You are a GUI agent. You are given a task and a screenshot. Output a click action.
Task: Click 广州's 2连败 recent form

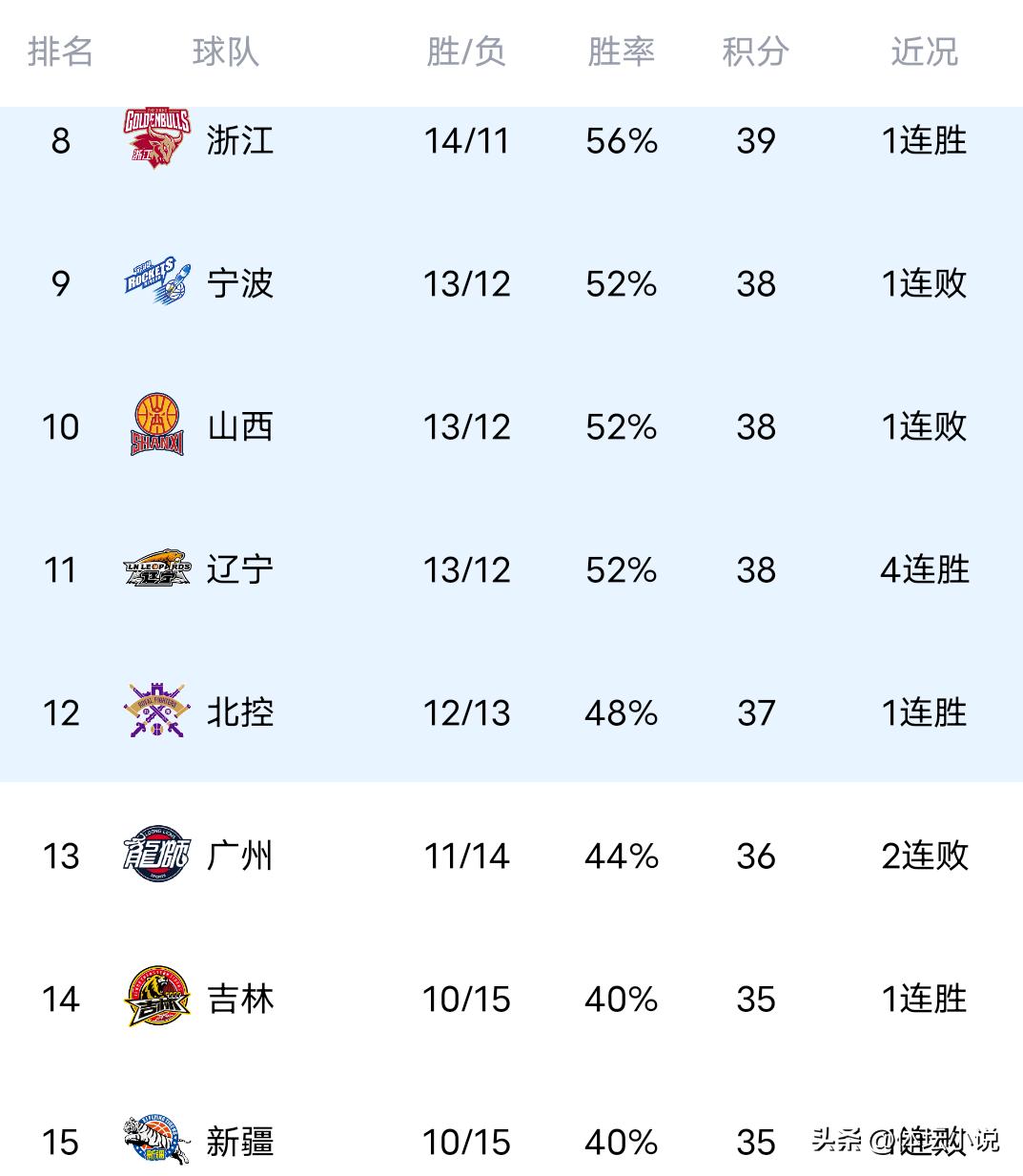point(924,856)
